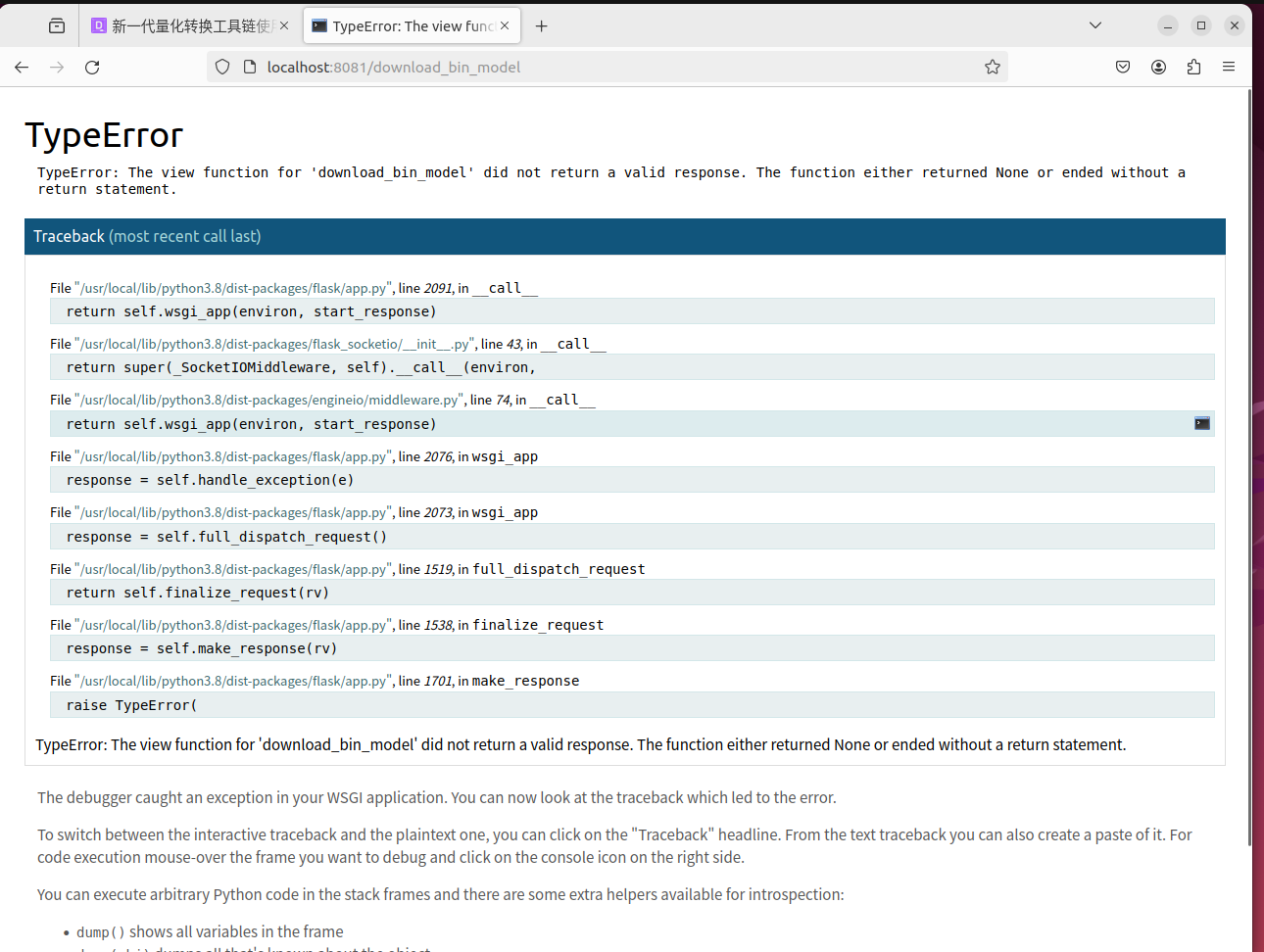Expand the list all tabs dropdown

(1095, 25)
